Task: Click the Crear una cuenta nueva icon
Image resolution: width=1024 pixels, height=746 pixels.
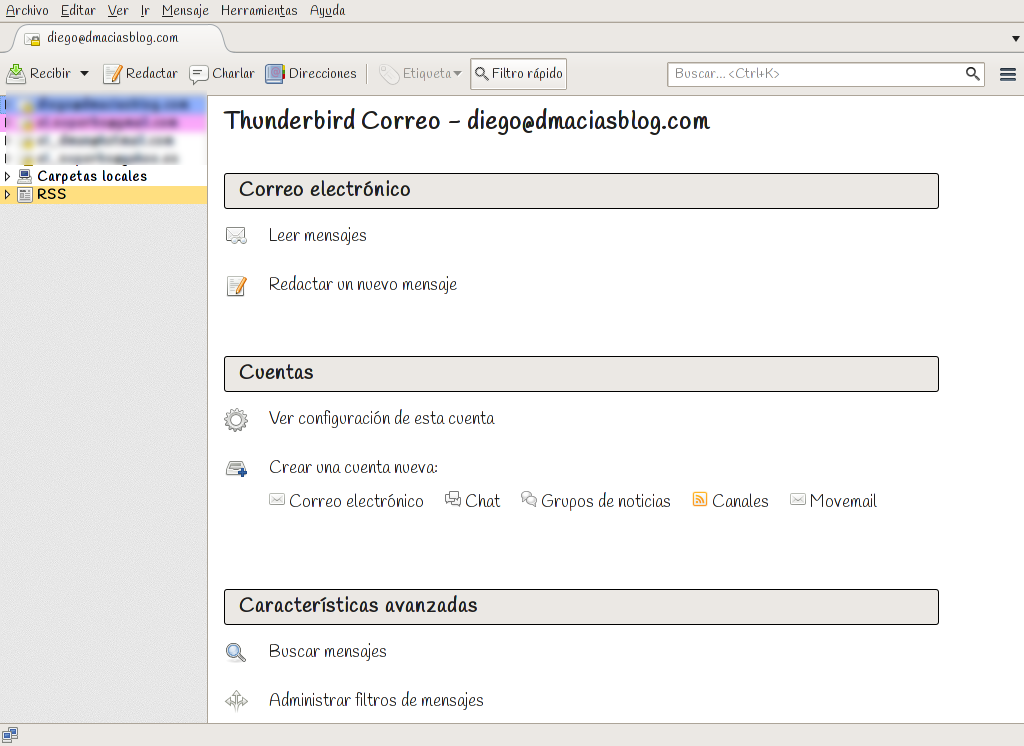Action: click(x=236, y=468)
